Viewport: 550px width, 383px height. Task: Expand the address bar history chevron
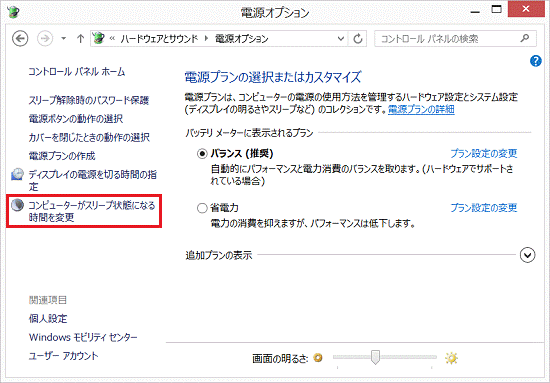pyautogui.click(x=341, y=38)
